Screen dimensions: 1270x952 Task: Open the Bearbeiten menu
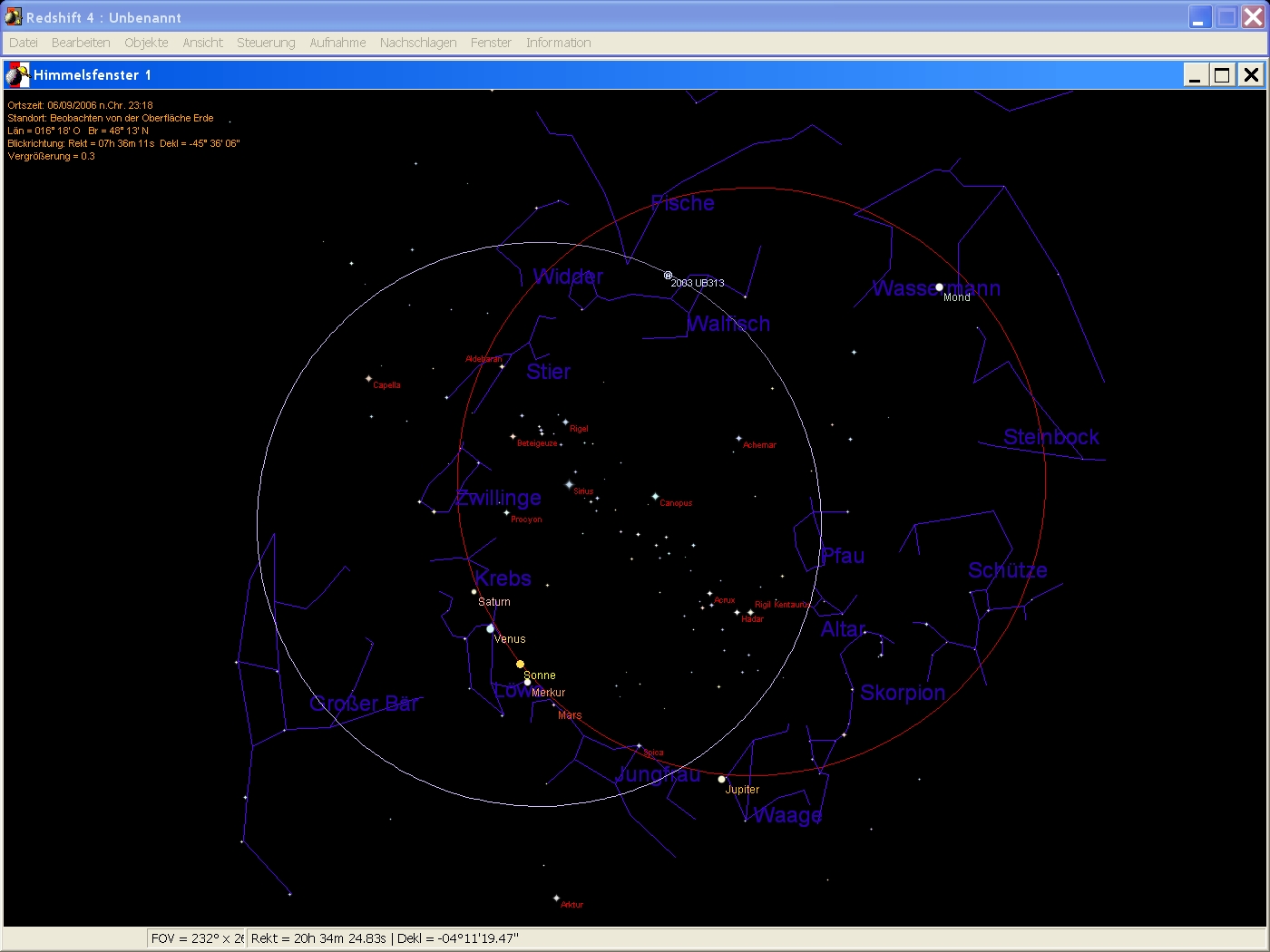click(x=81, y=43)
